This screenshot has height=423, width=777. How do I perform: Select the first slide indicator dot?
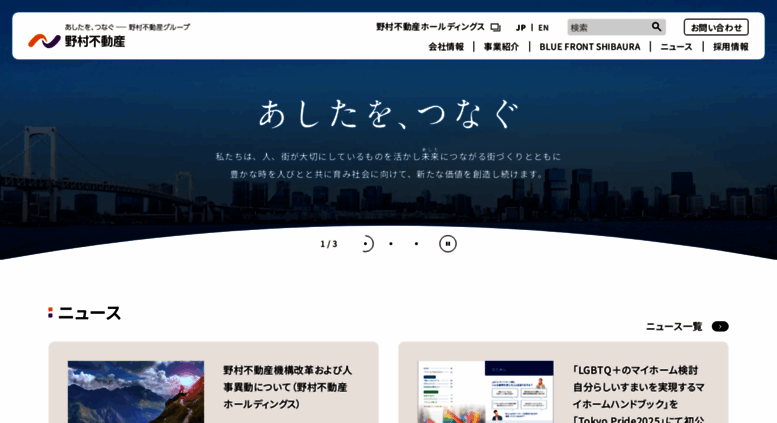[x=366, y=244]
